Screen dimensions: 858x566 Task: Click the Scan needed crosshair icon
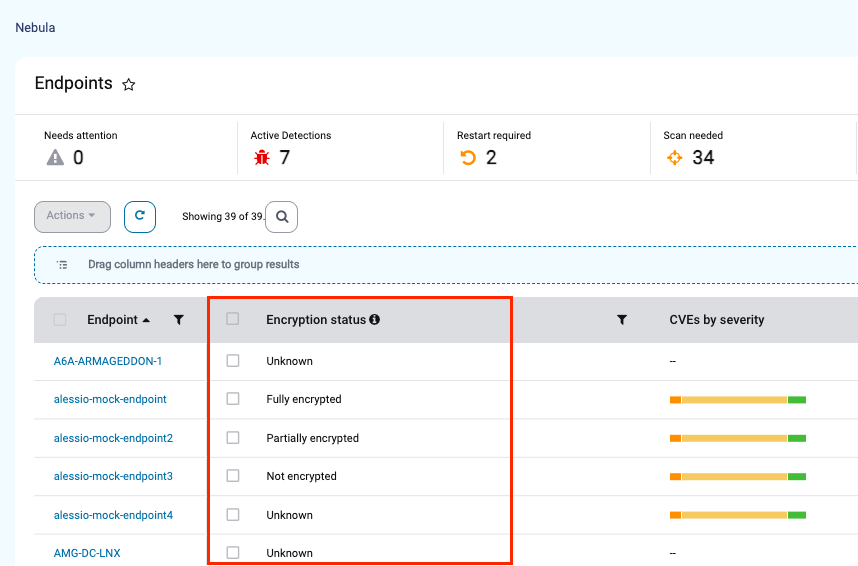tap(675, 158)
